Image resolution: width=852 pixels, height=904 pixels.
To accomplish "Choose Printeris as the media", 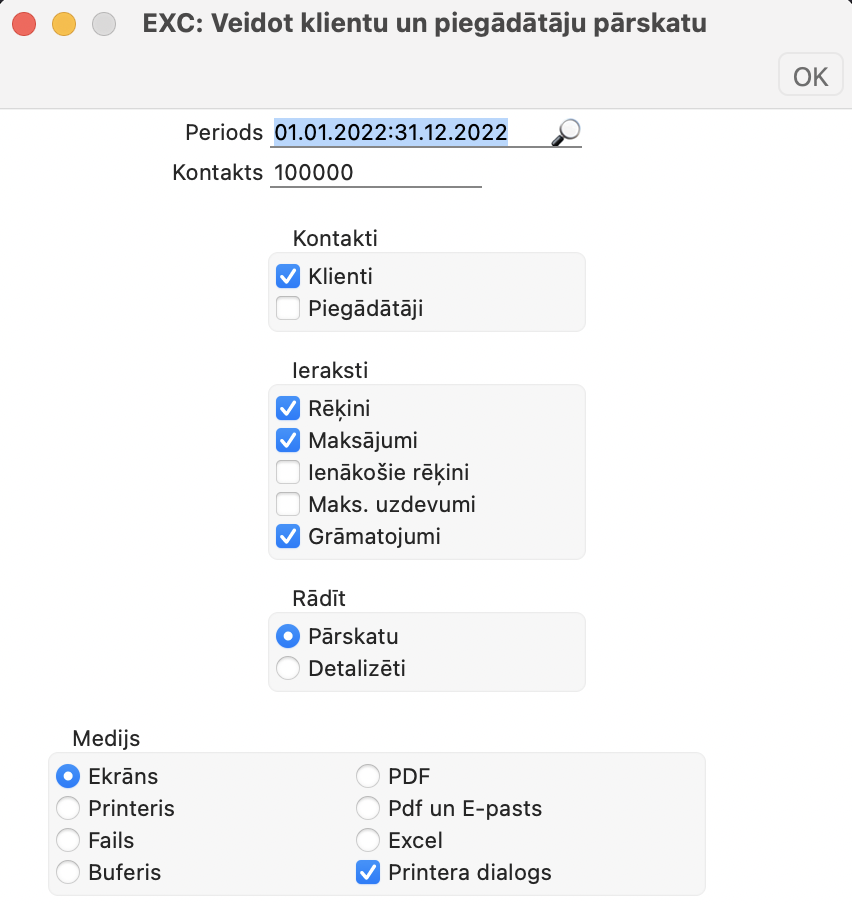I will click(x=68, y=808).
